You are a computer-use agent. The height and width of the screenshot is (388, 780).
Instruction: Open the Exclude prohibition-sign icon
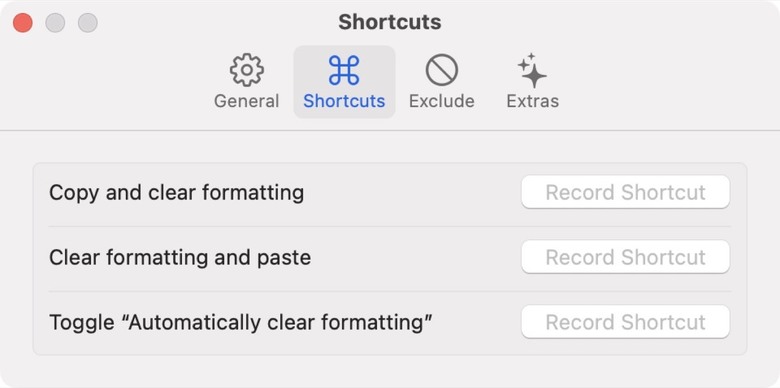click(x=442, y=70)
